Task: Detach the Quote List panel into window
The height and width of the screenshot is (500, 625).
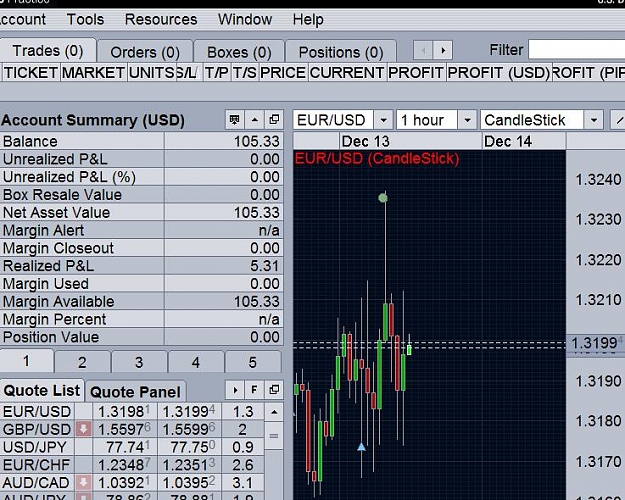Action: (x=274, y=390)
